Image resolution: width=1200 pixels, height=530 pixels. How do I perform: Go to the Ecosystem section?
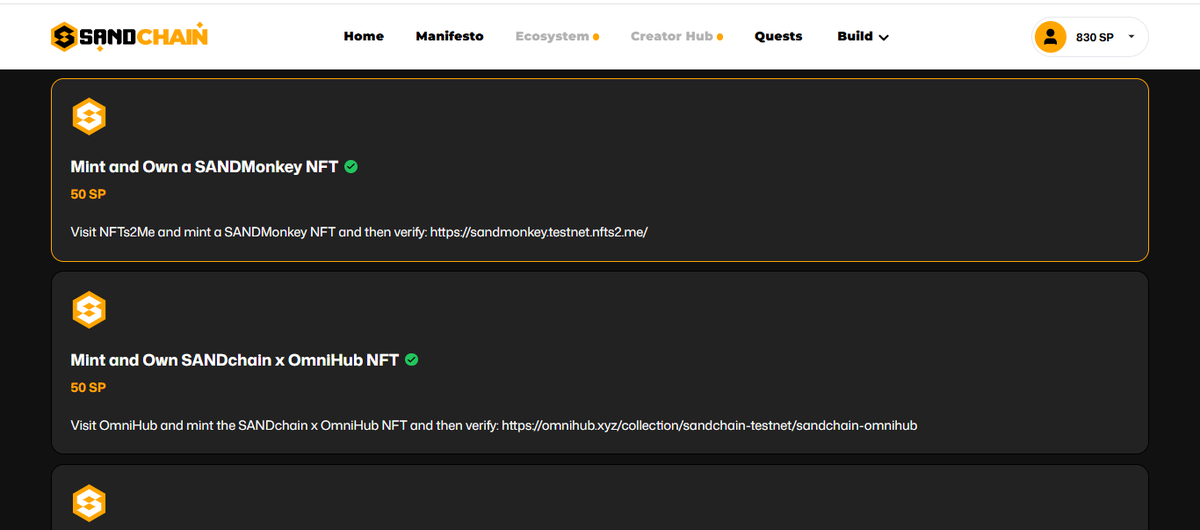[552, 36]
